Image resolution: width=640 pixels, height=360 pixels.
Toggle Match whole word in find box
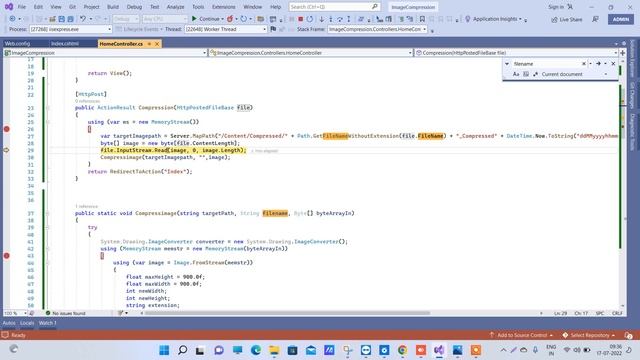point(526,74)
